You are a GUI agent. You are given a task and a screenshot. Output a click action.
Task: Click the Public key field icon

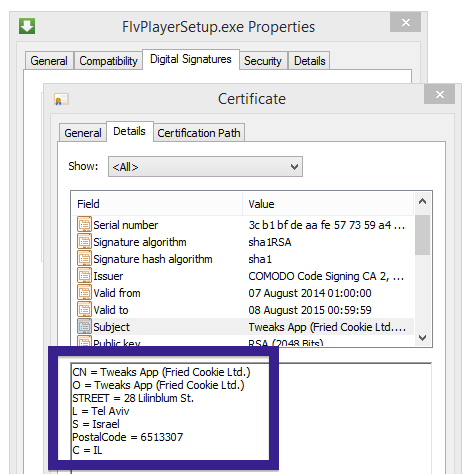click(84, 341)
